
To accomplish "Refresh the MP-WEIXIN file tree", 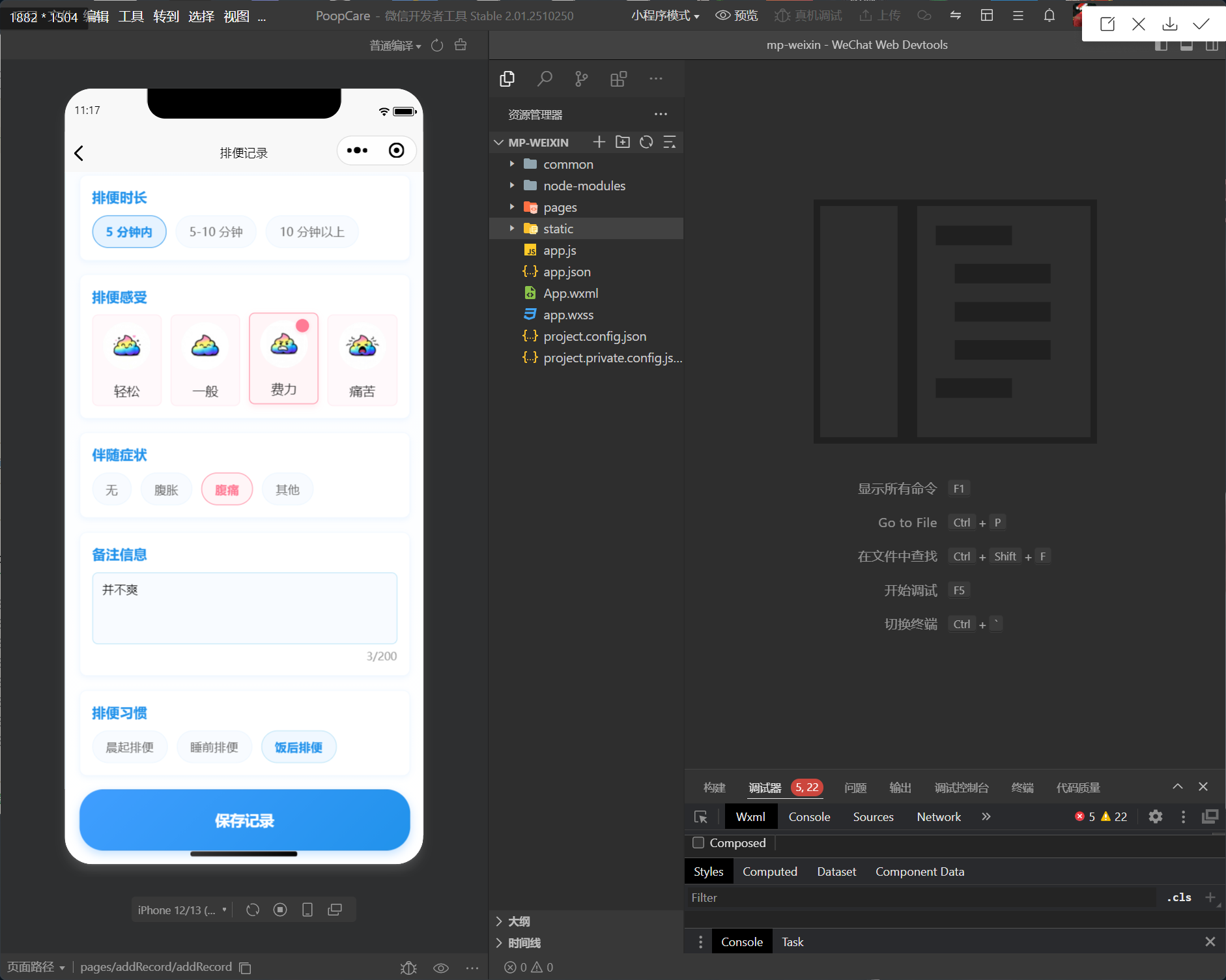I will point(646,141).
